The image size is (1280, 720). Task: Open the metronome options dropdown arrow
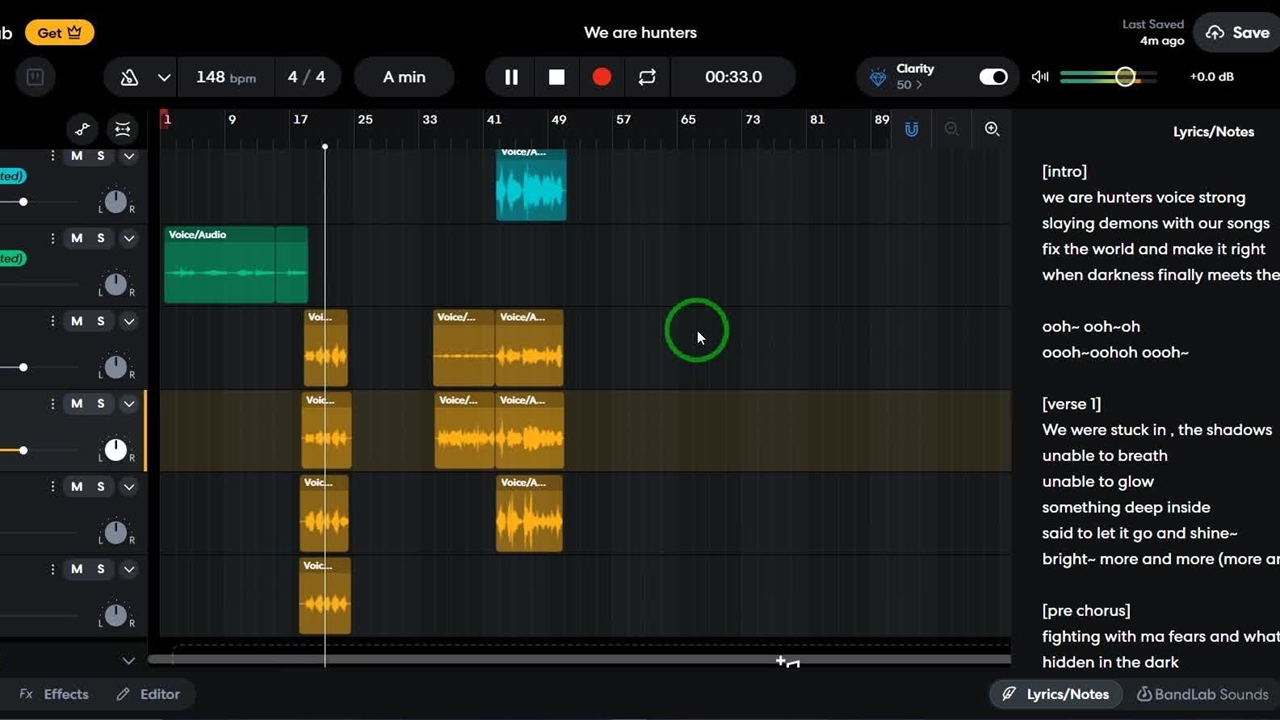point(164,77)
